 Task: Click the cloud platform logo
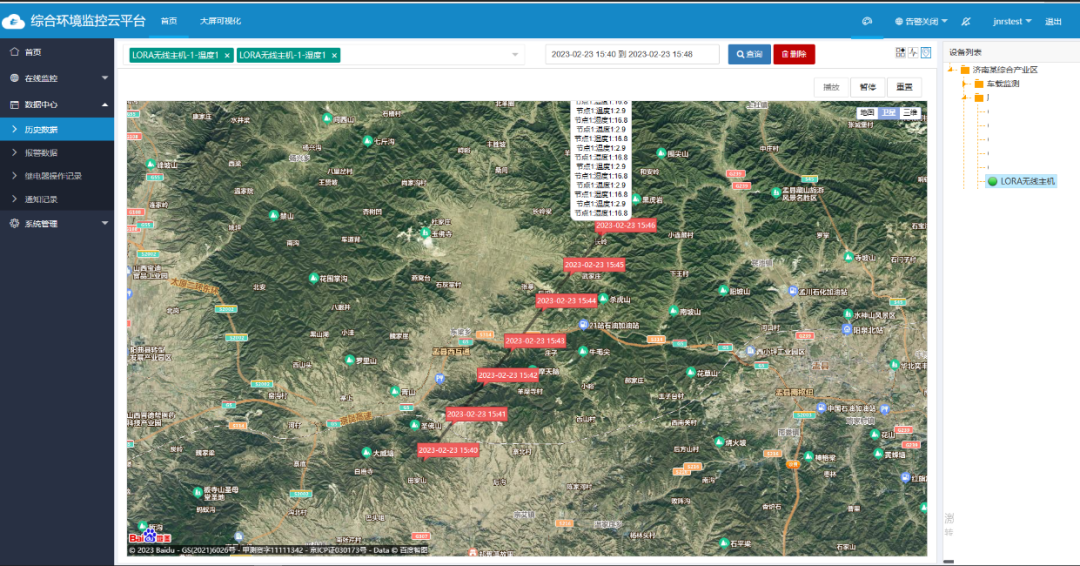pos(13,21)
